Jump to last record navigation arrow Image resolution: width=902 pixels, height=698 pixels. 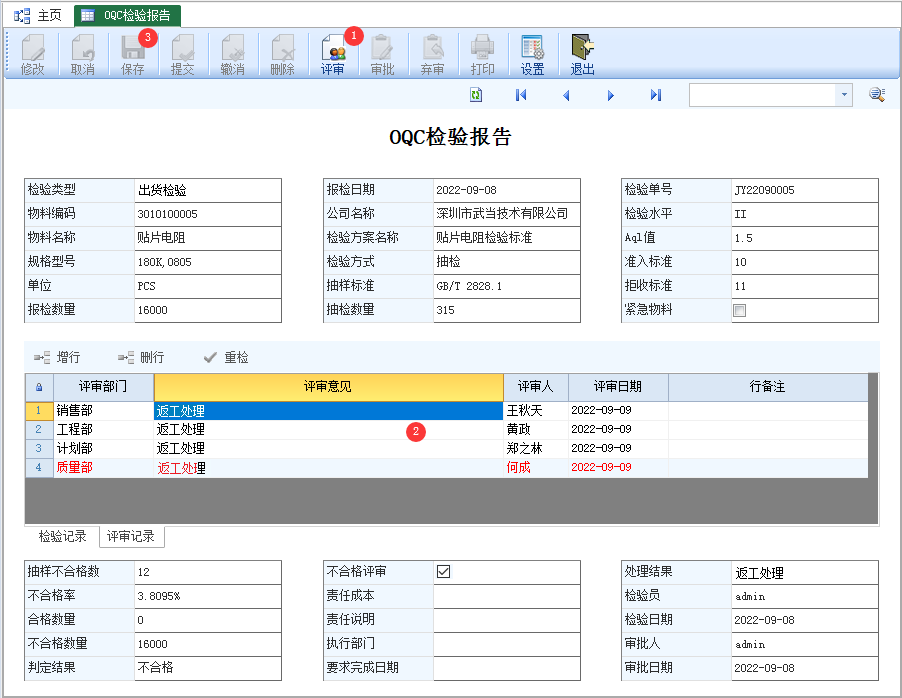[x=656, y=95]
